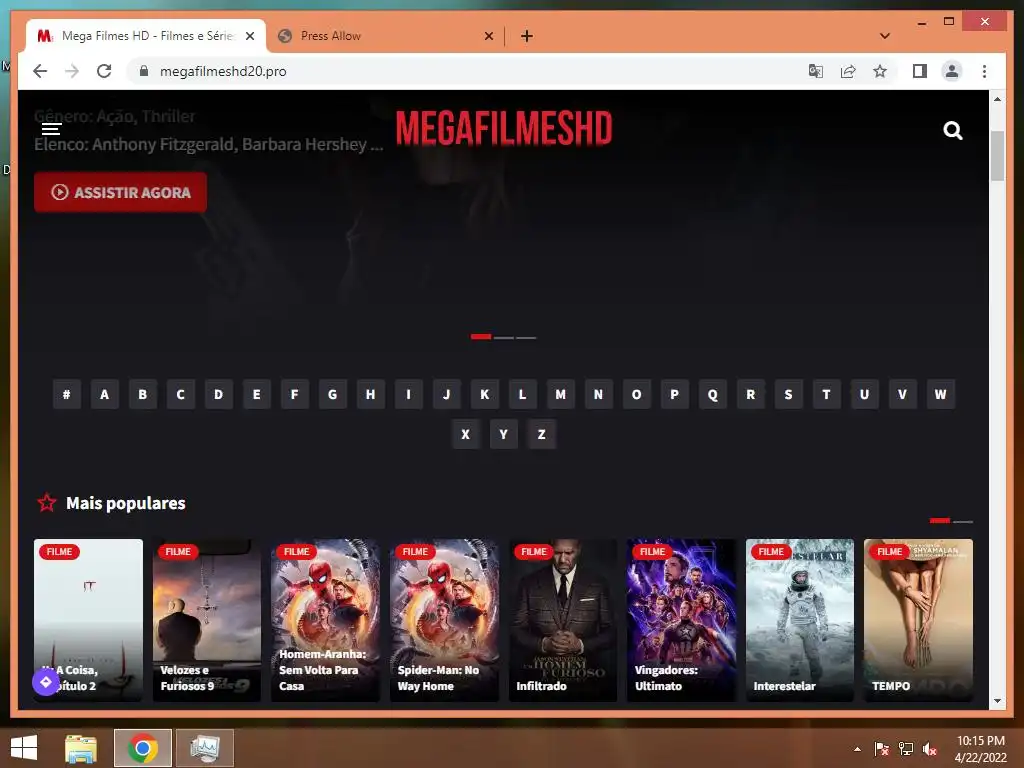Image resolution: width=1024 pixels, height=768 pixels.
Task: Open the TEMPO movie poster
Action: pyautogui.click(x=918, y=620)
